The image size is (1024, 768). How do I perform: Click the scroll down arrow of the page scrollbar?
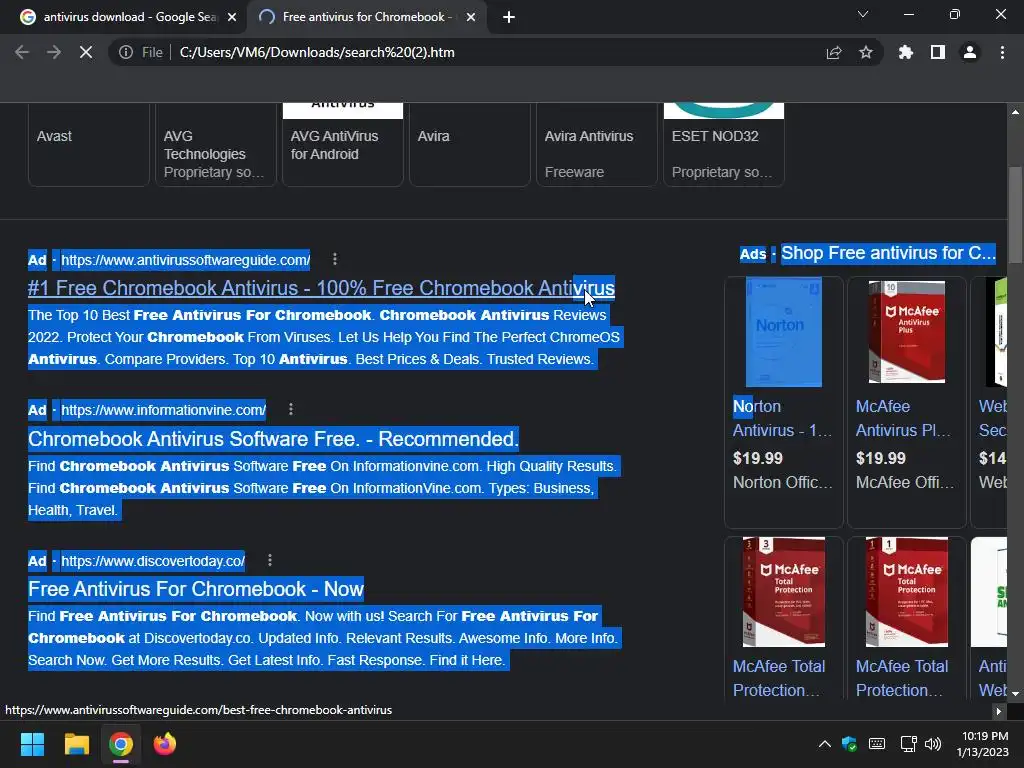(1015, 693)
